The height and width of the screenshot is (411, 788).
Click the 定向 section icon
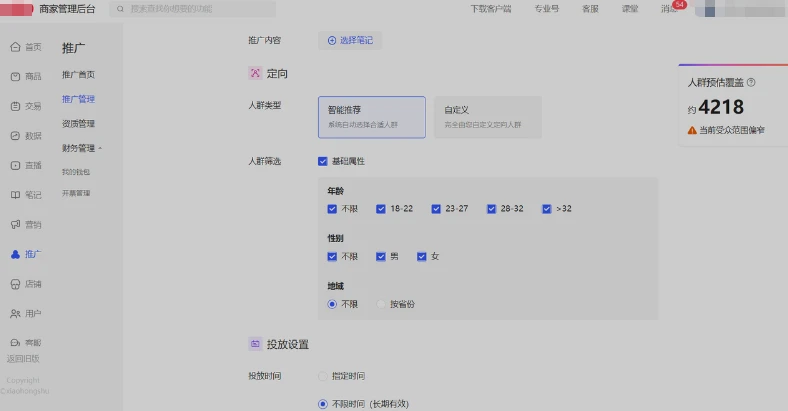(x=255, y=73)
